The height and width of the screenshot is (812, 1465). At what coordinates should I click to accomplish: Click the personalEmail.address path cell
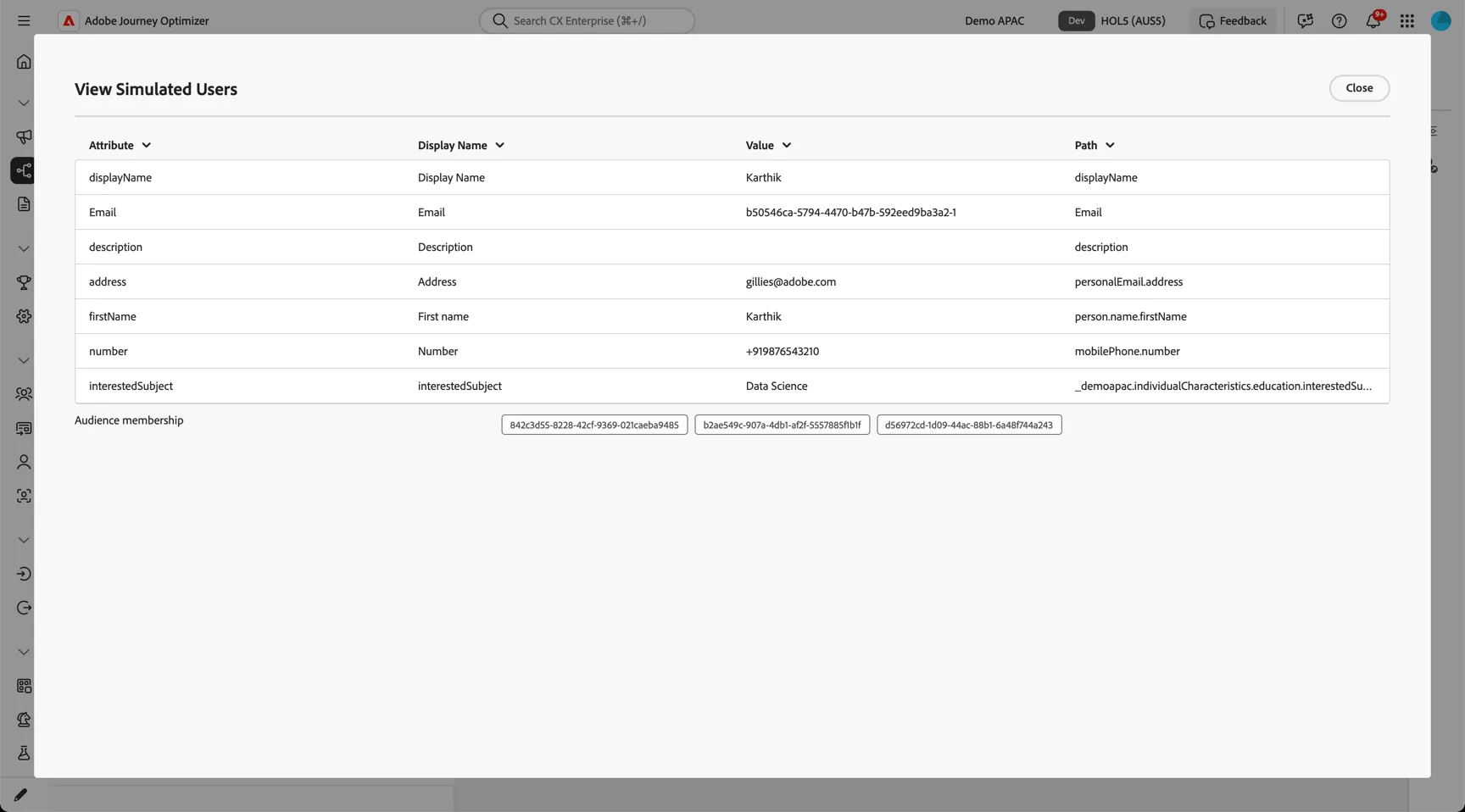1128,281
